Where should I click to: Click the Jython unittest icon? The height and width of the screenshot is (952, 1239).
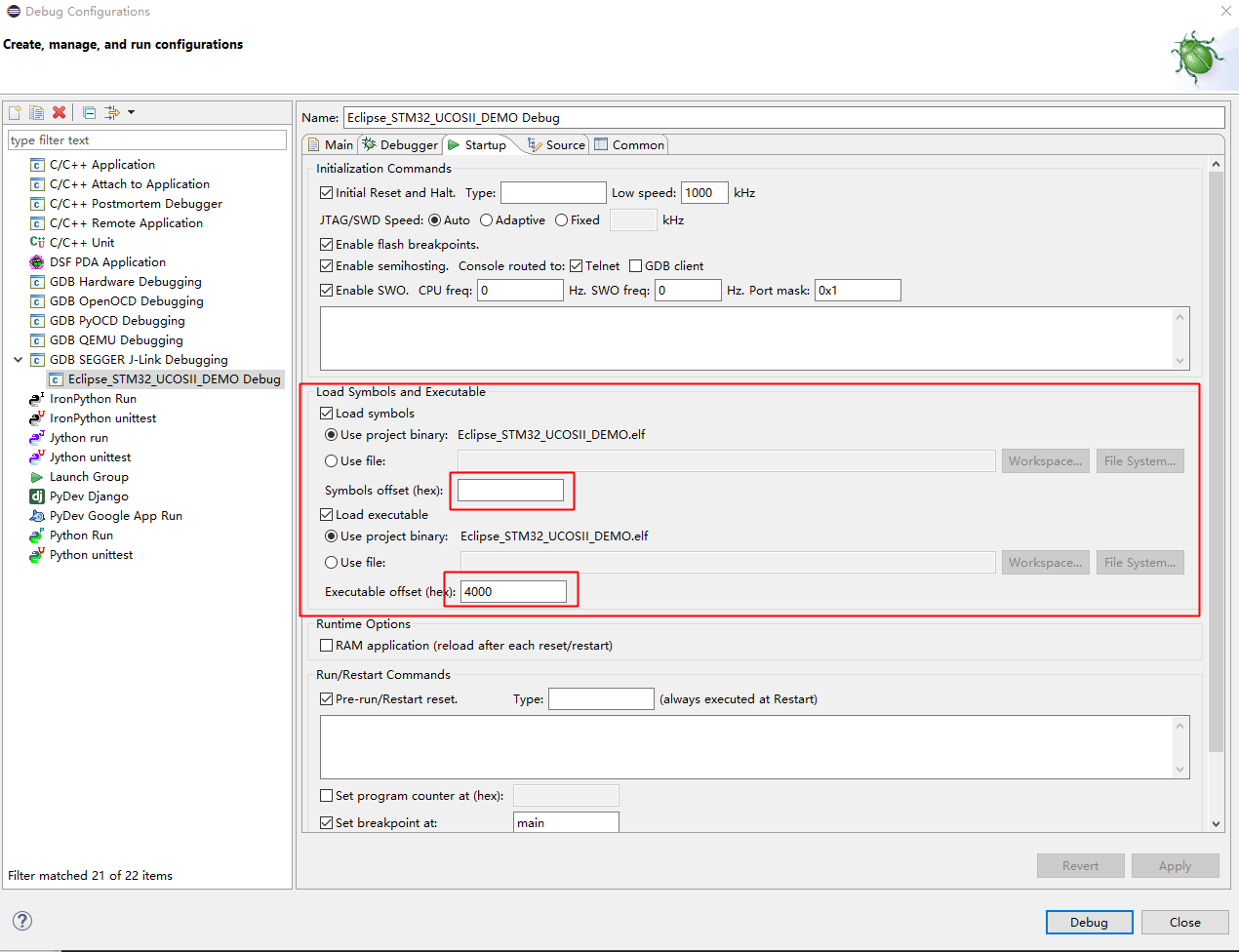coord(37,457)
